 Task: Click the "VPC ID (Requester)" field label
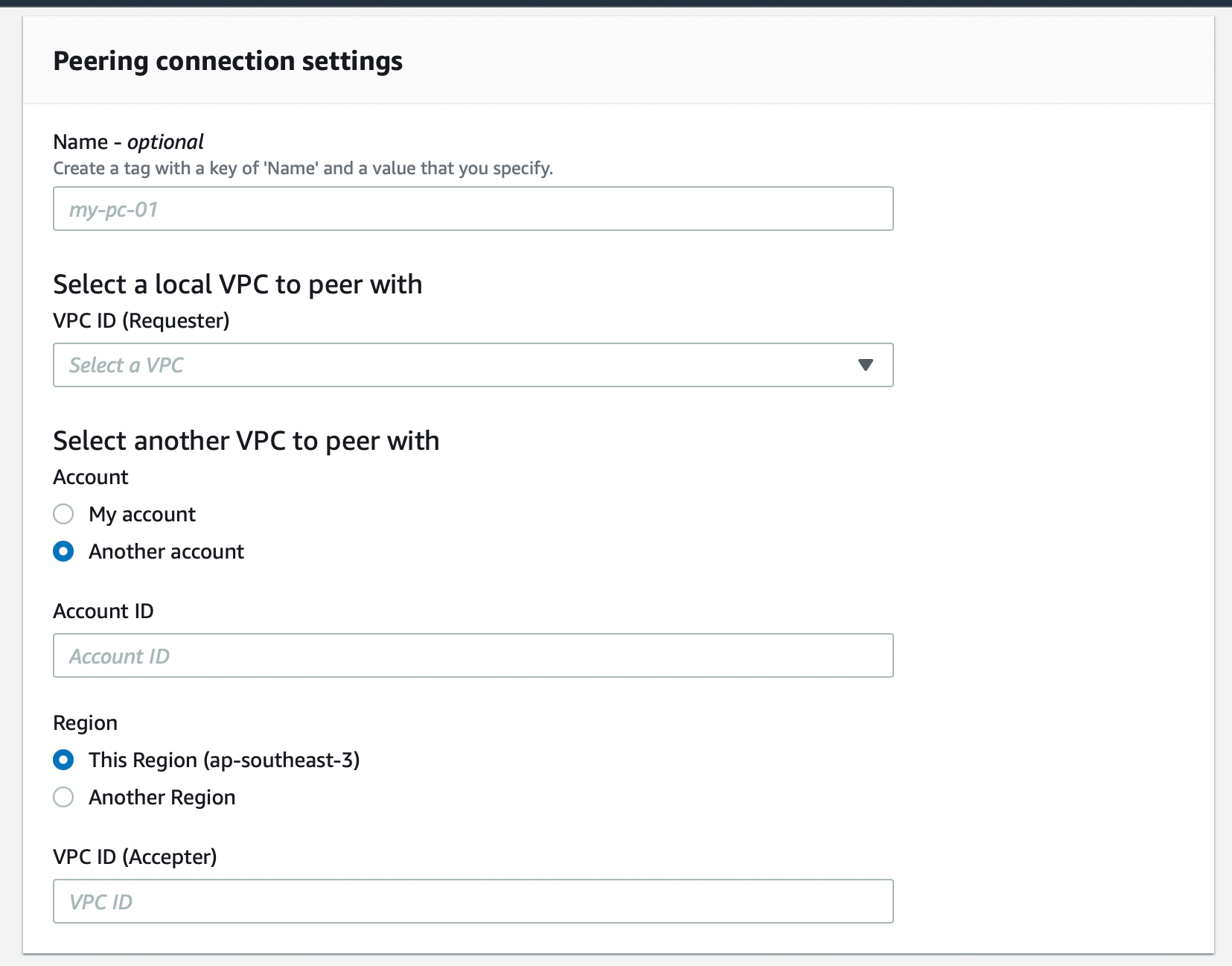coord(141,320)
